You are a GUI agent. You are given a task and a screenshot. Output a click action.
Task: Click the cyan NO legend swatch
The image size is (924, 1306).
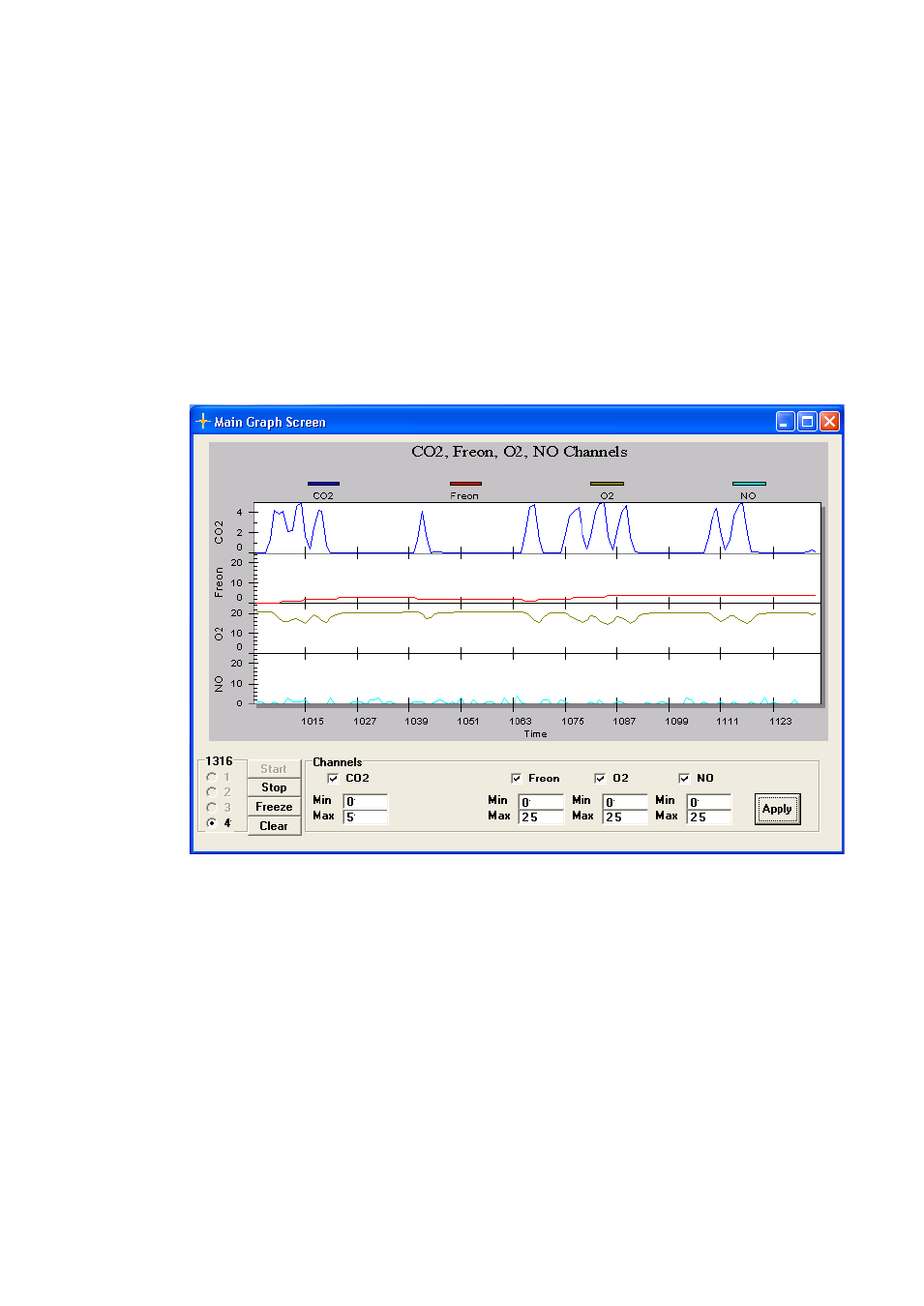pos(749,484)
